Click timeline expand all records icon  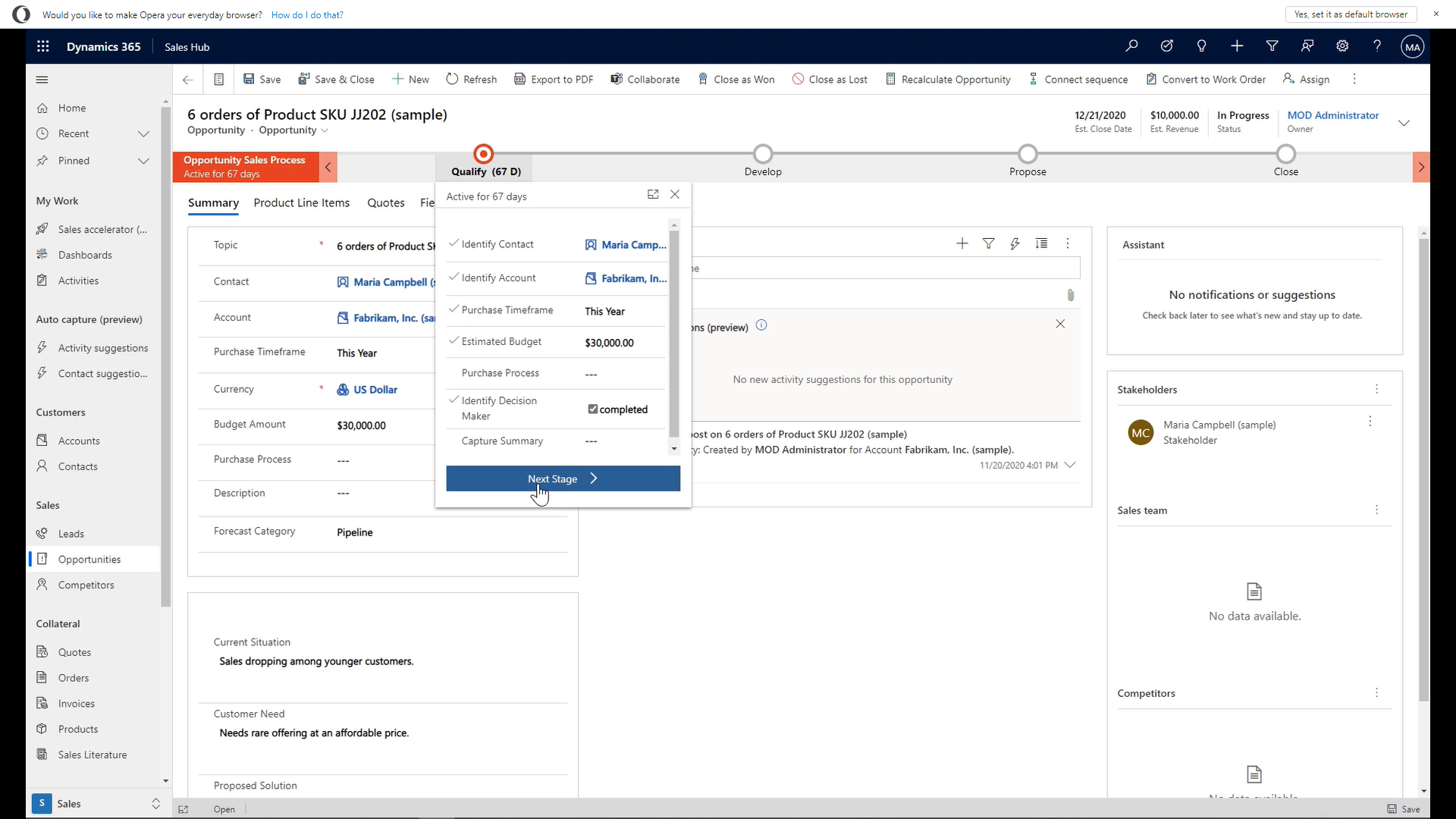click(1042, 243)
